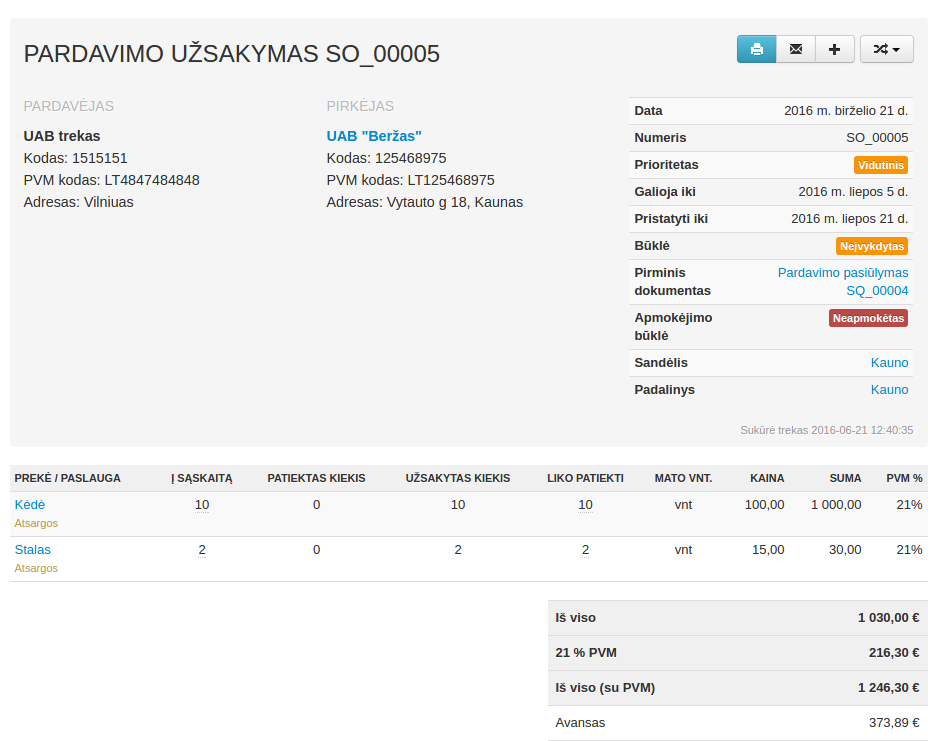933x741 pixels.
Task: Open the Stalas product link
Action: [x=33, y=550]
